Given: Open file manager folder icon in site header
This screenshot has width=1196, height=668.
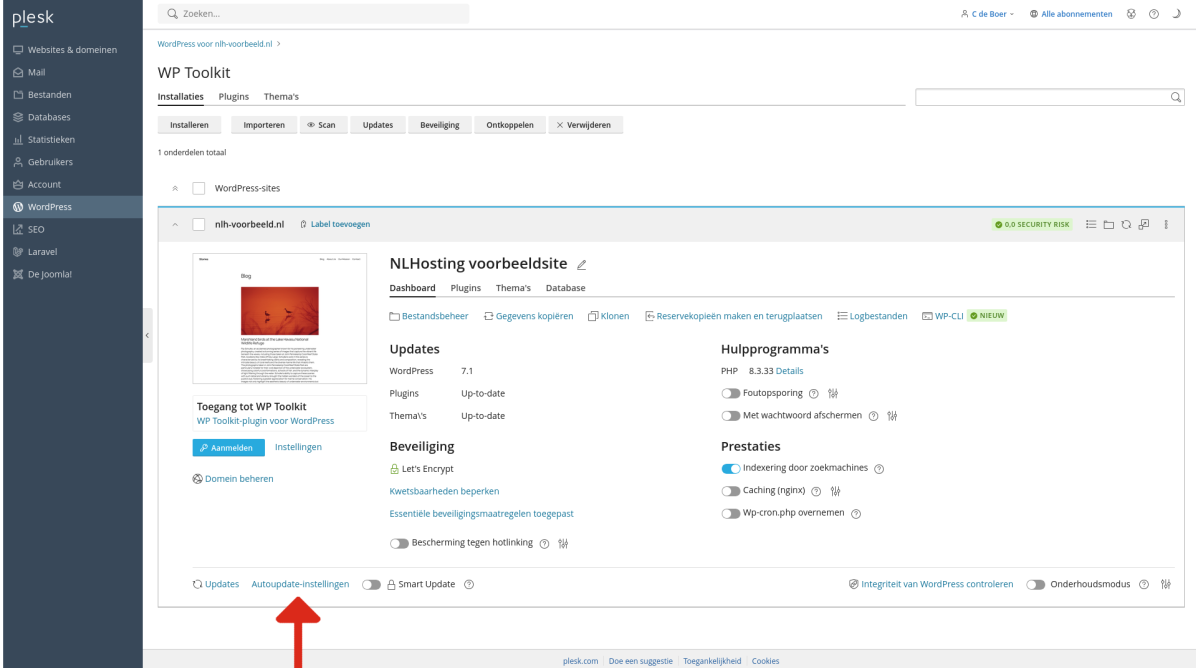Looking at the screenshot, I should (x=1108, y=224).
